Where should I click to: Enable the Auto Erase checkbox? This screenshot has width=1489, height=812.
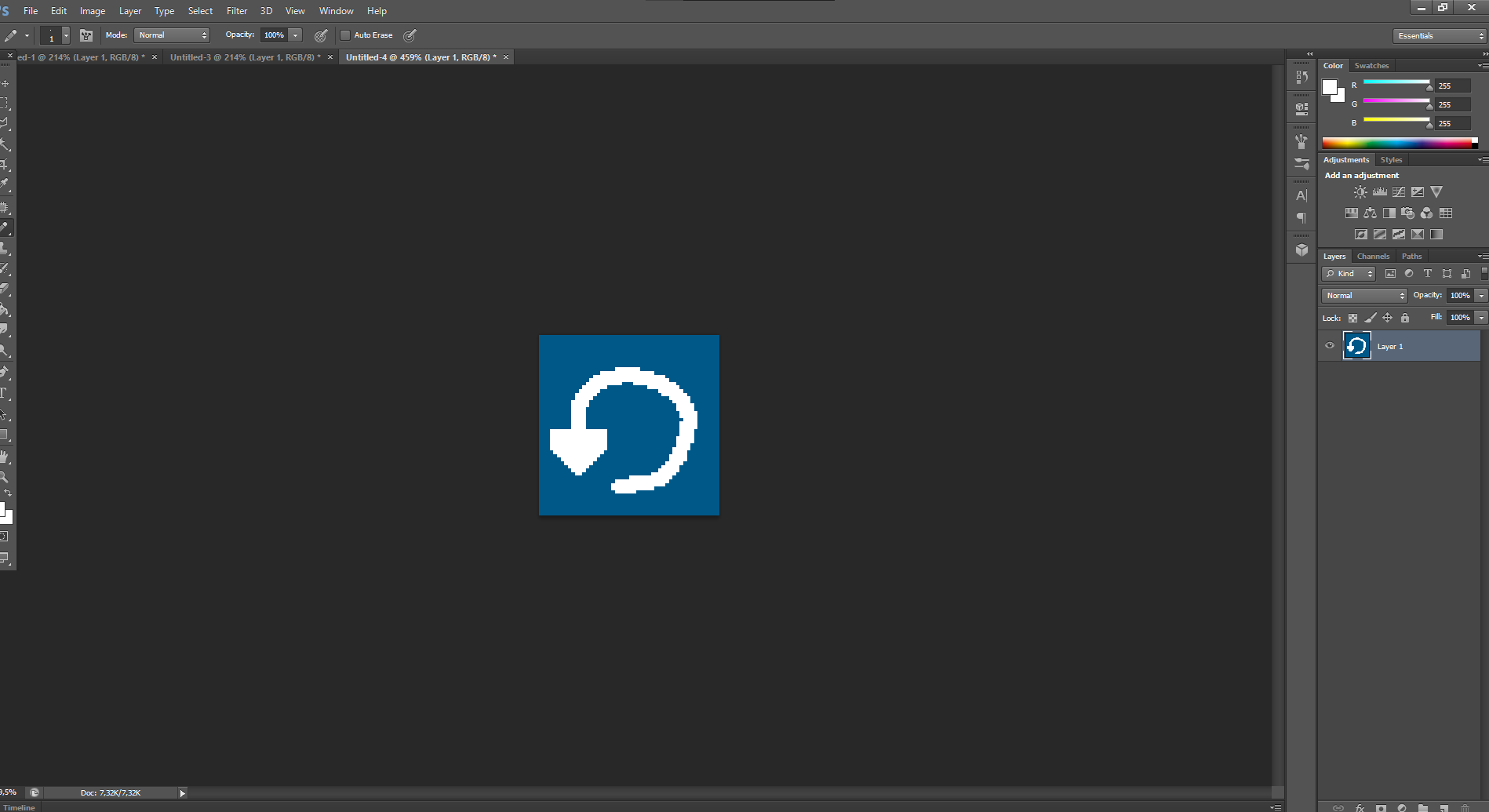coord(345,35)
